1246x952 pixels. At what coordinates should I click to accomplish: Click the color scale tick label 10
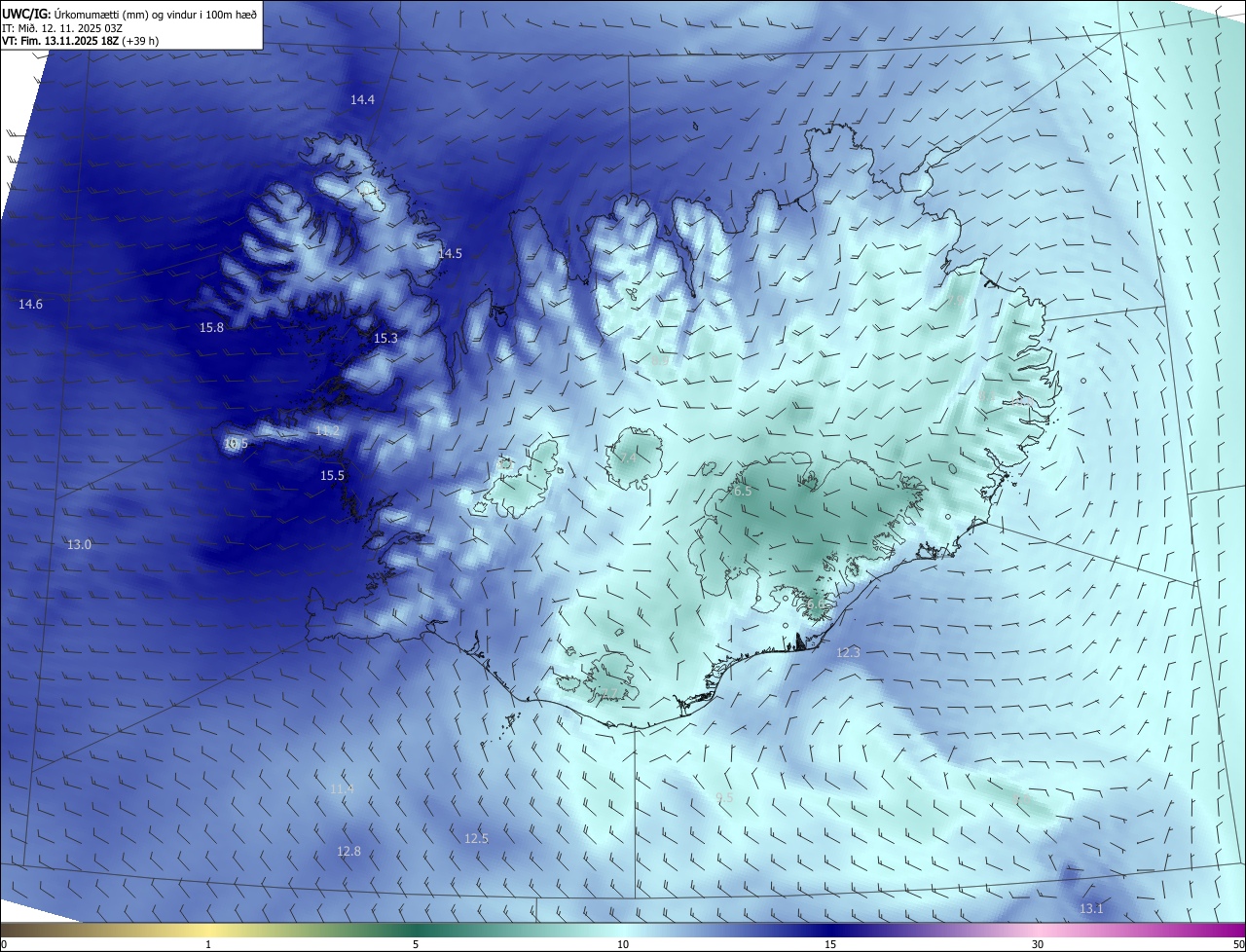pyautogui.click(x=623, y=944)
